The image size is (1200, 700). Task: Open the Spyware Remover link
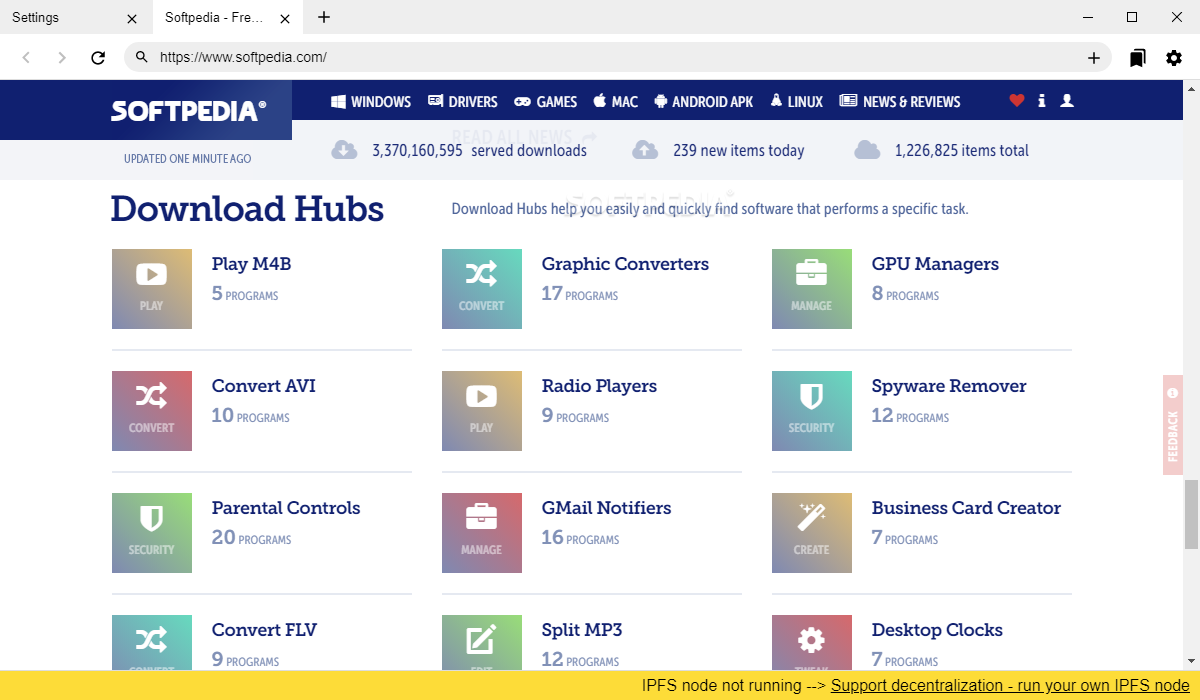pos(949,386)
